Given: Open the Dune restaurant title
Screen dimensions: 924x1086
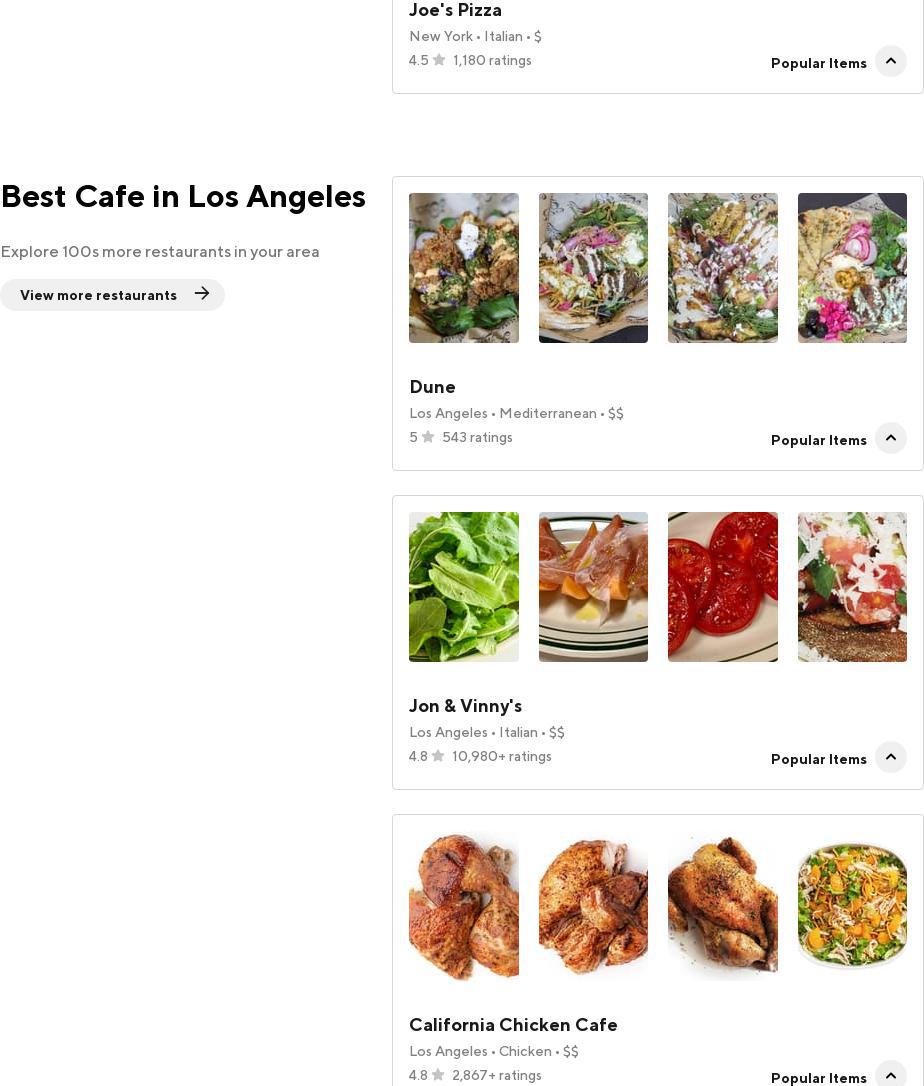Looking at the screenshot, I should pos(432,387).
